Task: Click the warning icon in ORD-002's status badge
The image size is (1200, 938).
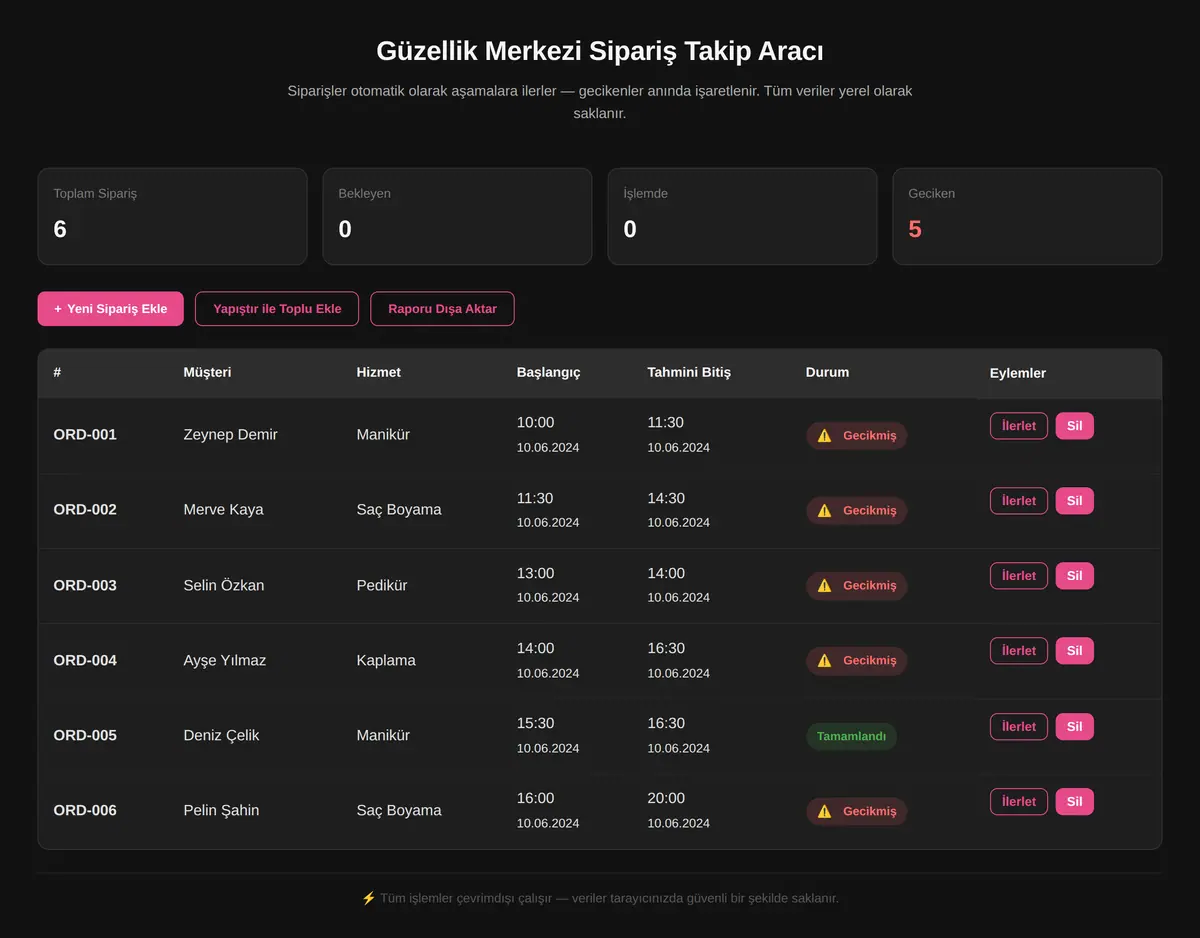Action: [x=824, y=510]
